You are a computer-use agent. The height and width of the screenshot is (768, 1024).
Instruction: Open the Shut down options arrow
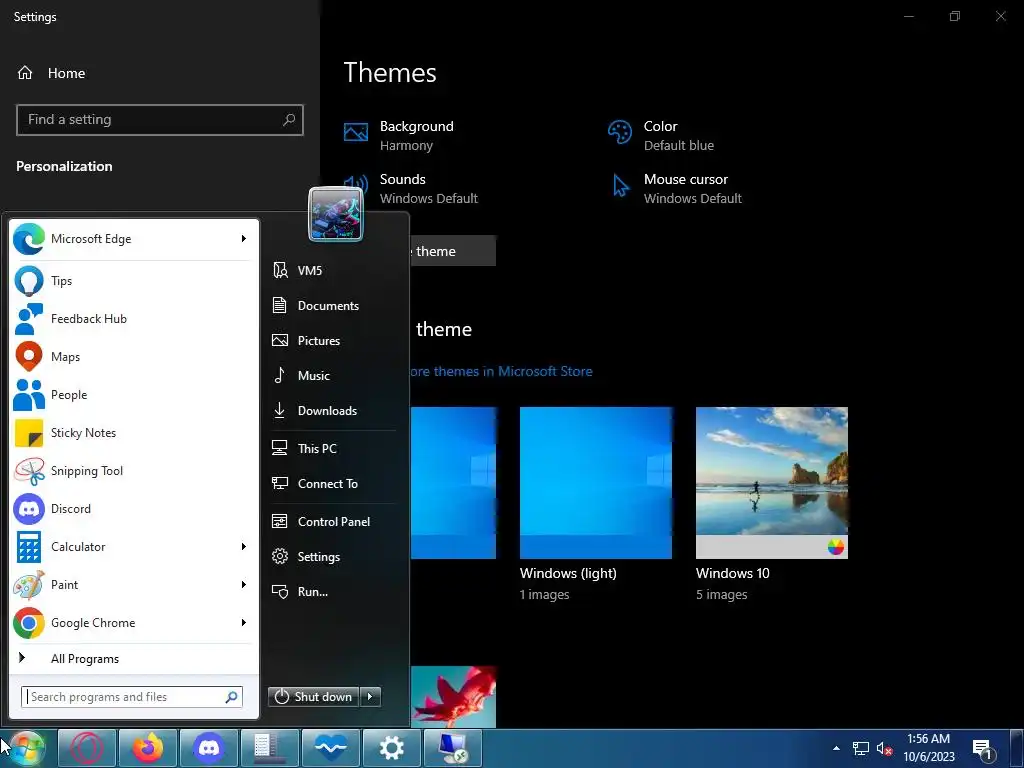pos(370,697)
